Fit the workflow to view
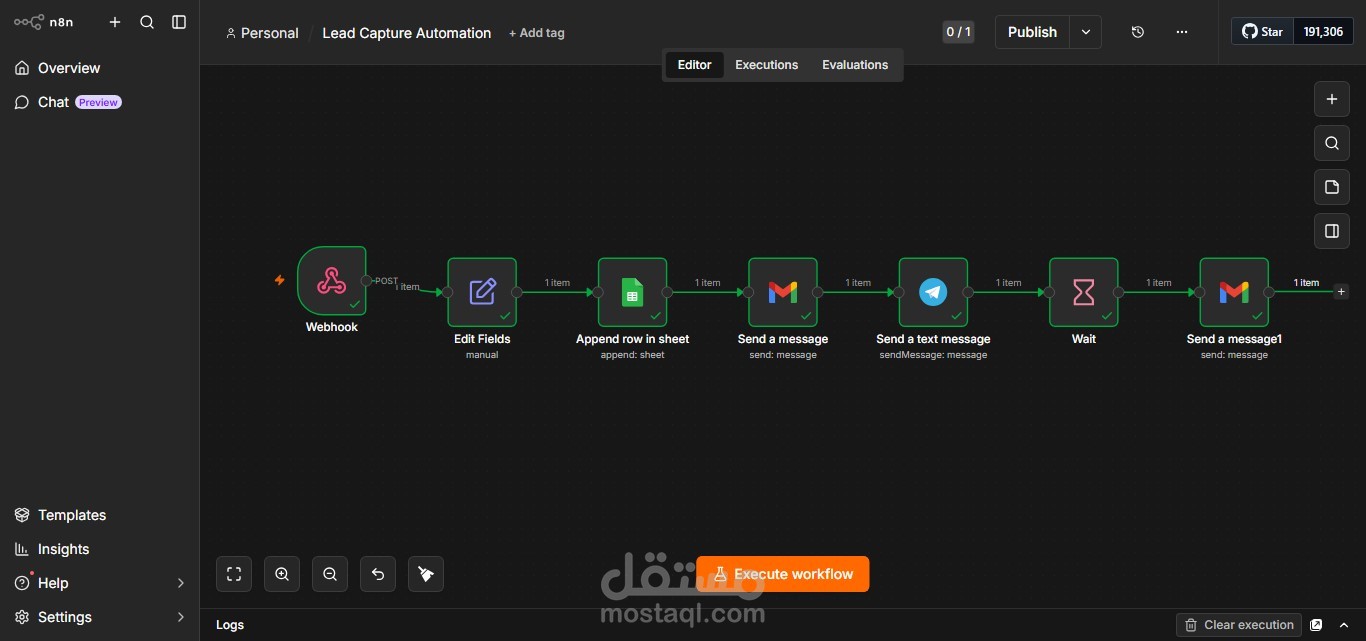The height and width of the screenshot is (641, 1366). [x=234, y=574]
